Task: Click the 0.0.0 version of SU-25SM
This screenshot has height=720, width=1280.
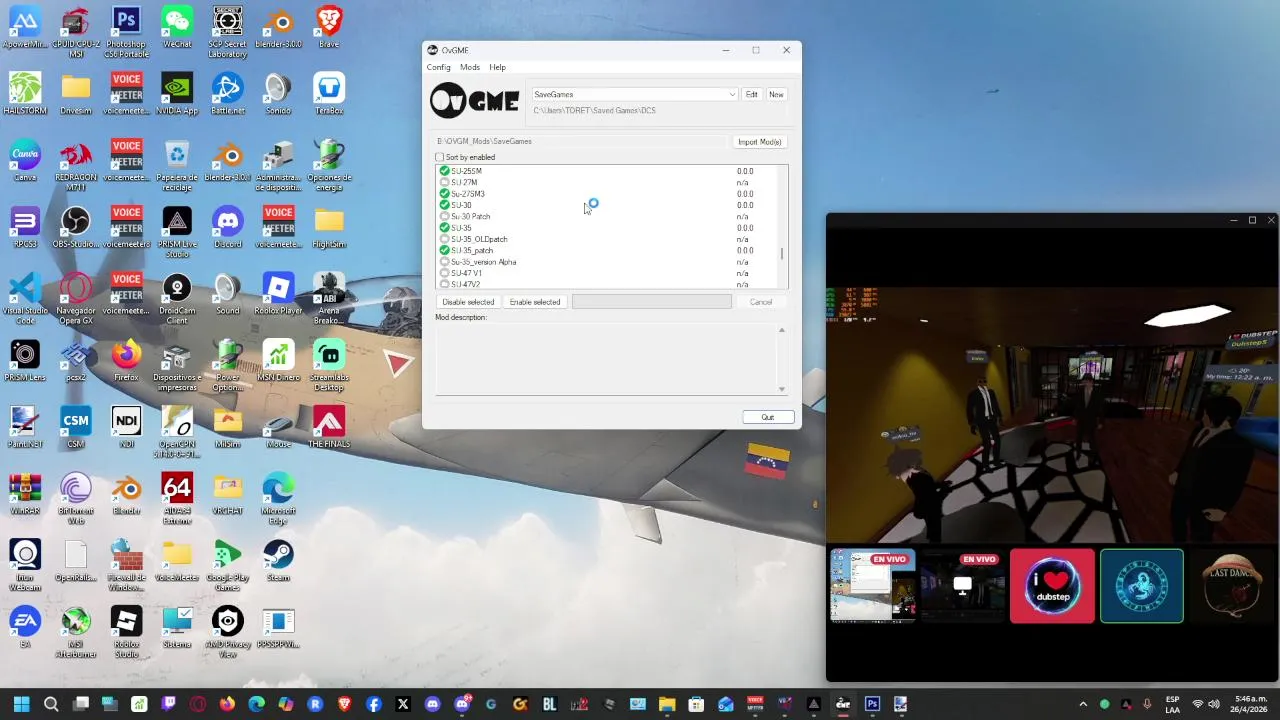Action: [x=745, y=171]
